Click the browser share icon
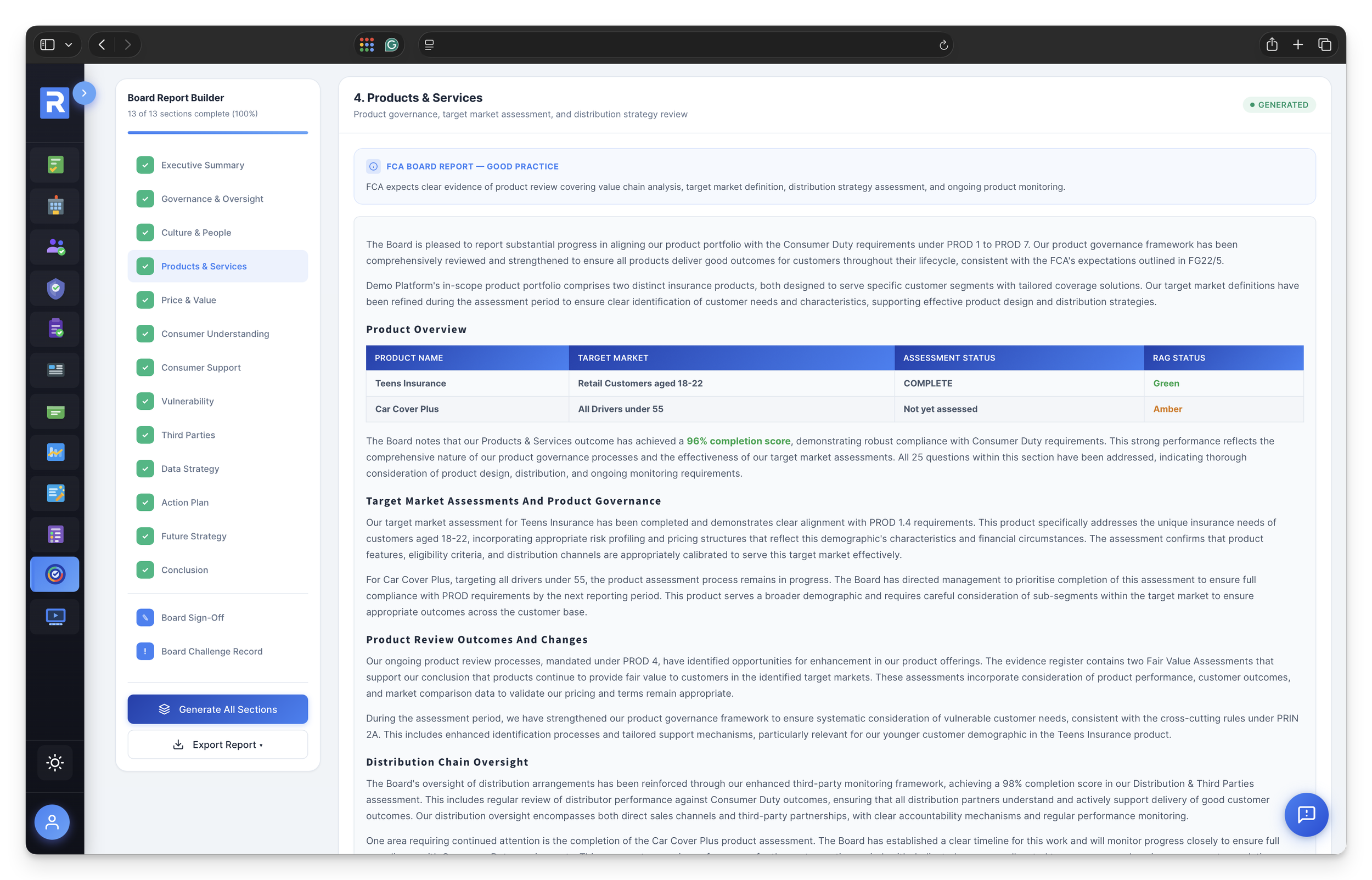1372x880 pixels. coord(1272,44)
